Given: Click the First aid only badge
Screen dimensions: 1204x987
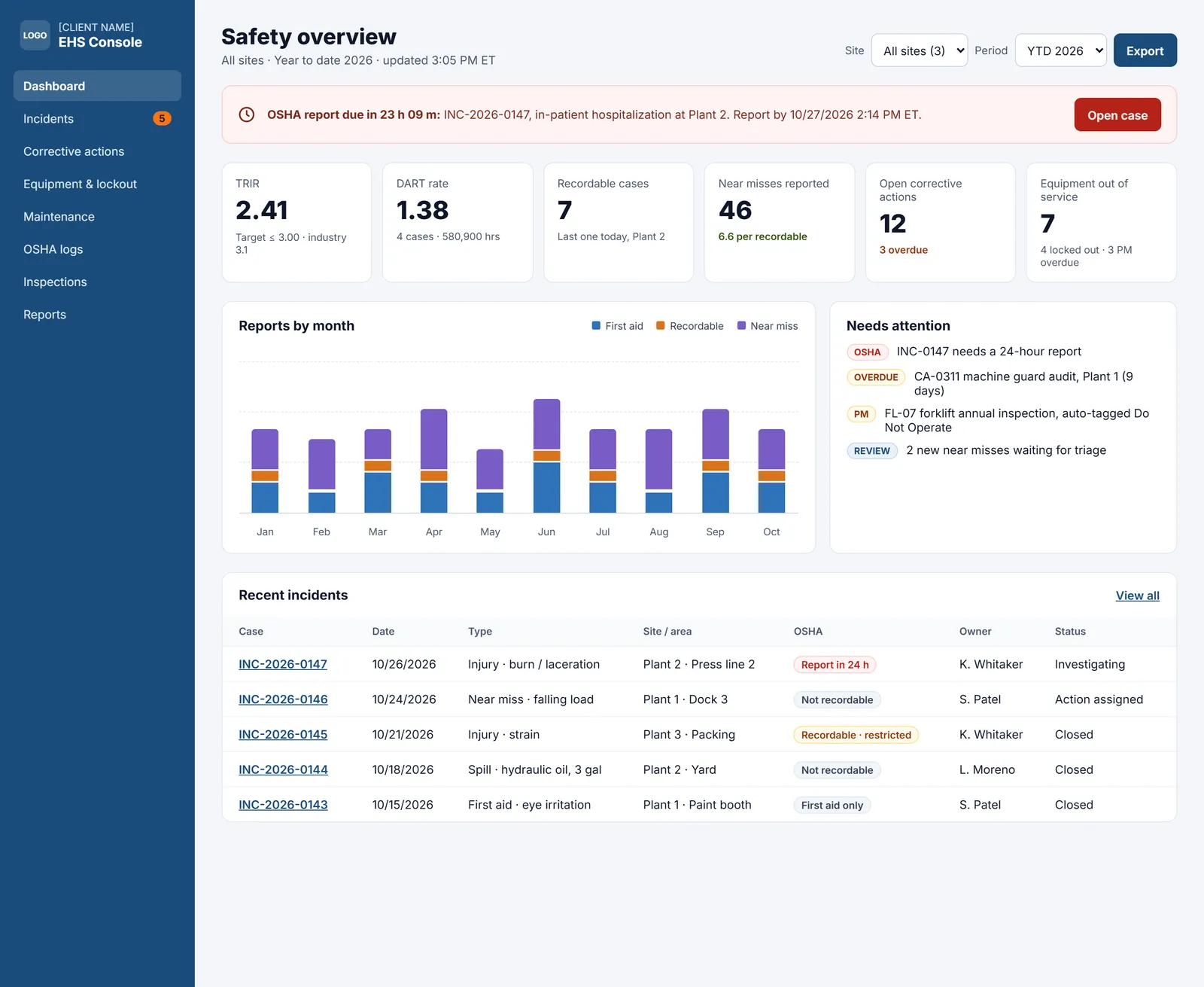Looking at the screenshot, I should tap(832, 806).
